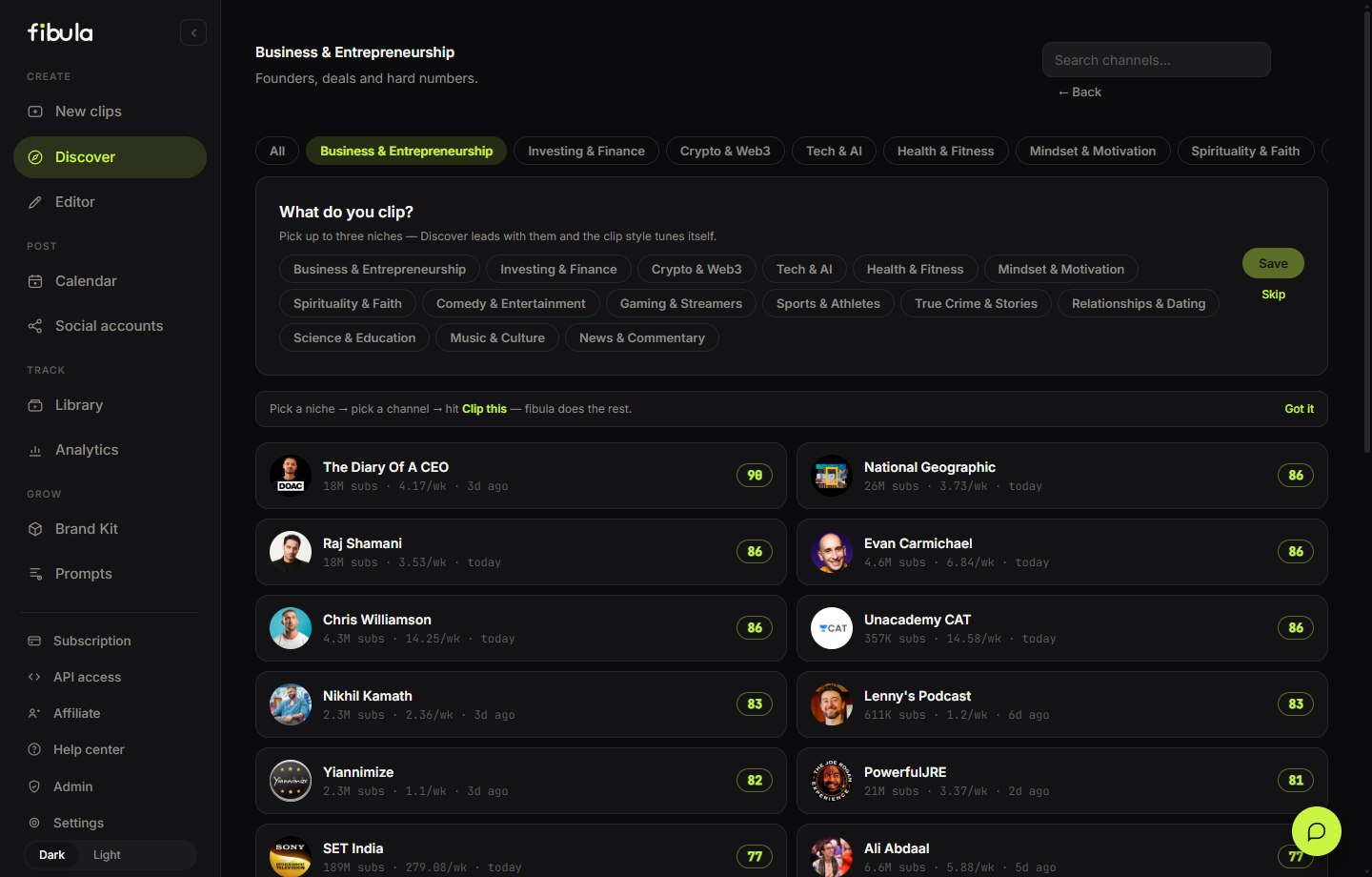Select Spirituality & Faith filter tab
The image size is (1372, 877).
(x=1245, y=151)
